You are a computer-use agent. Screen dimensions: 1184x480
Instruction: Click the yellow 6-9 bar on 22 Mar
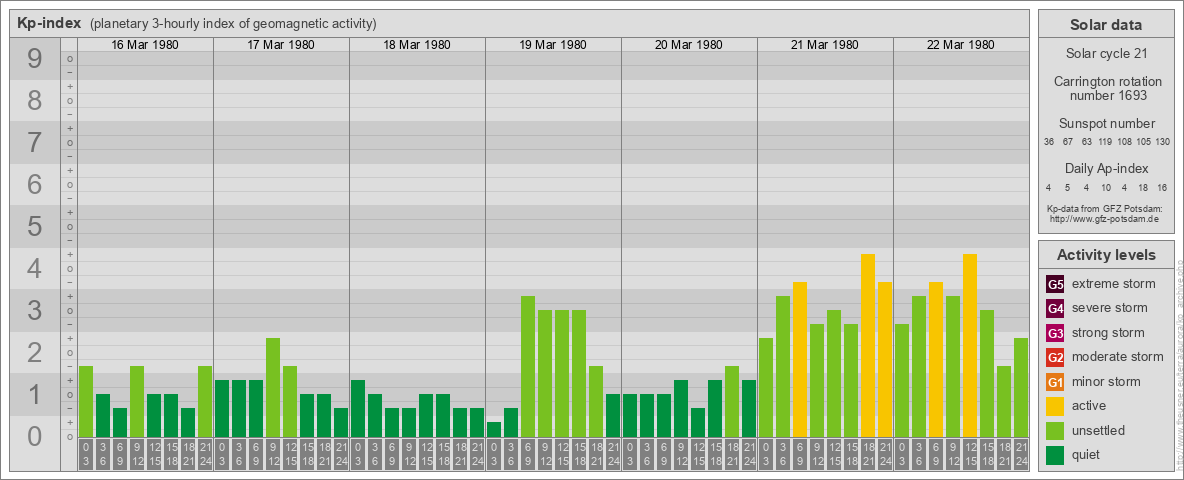(936, 359)
